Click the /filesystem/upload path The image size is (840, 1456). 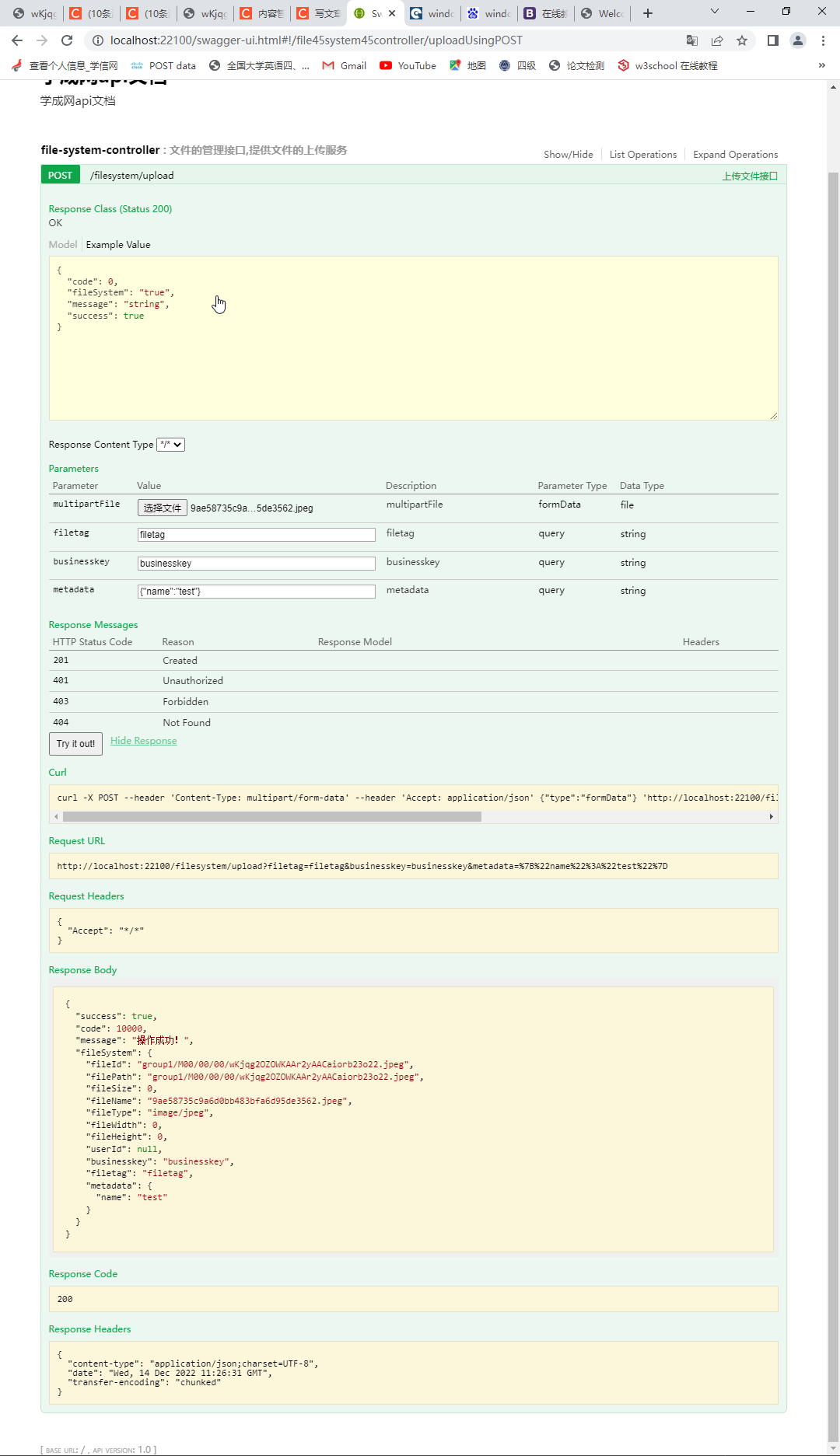click(131, 176)
